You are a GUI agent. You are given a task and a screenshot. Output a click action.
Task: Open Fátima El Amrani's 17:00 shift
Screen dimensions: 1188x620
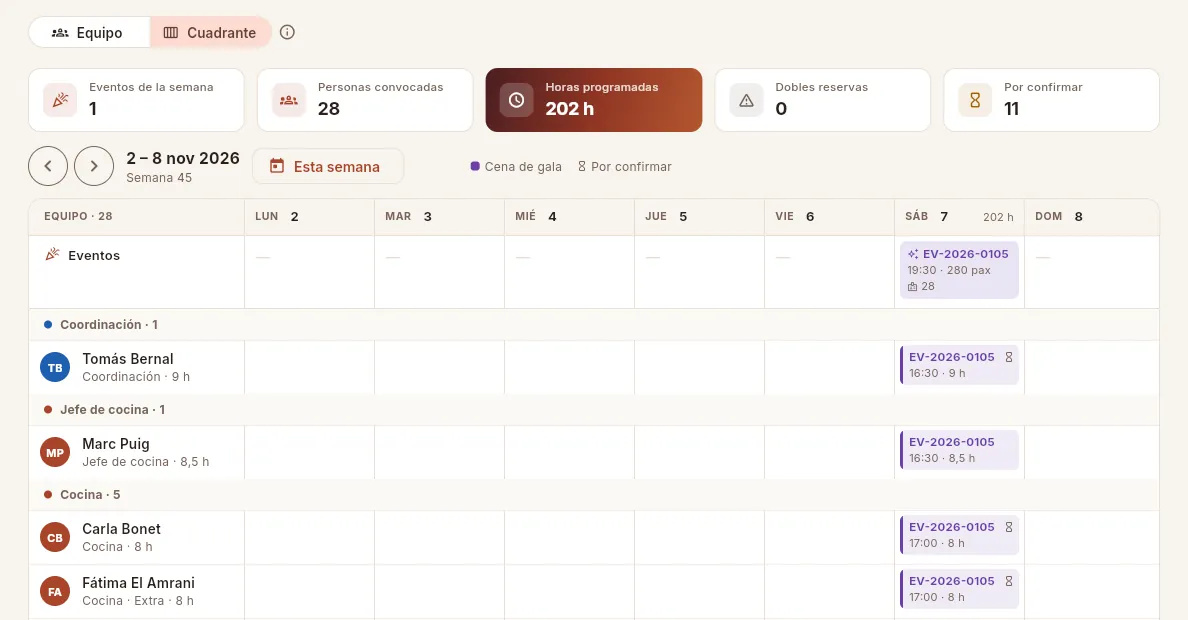pos(959,589)
